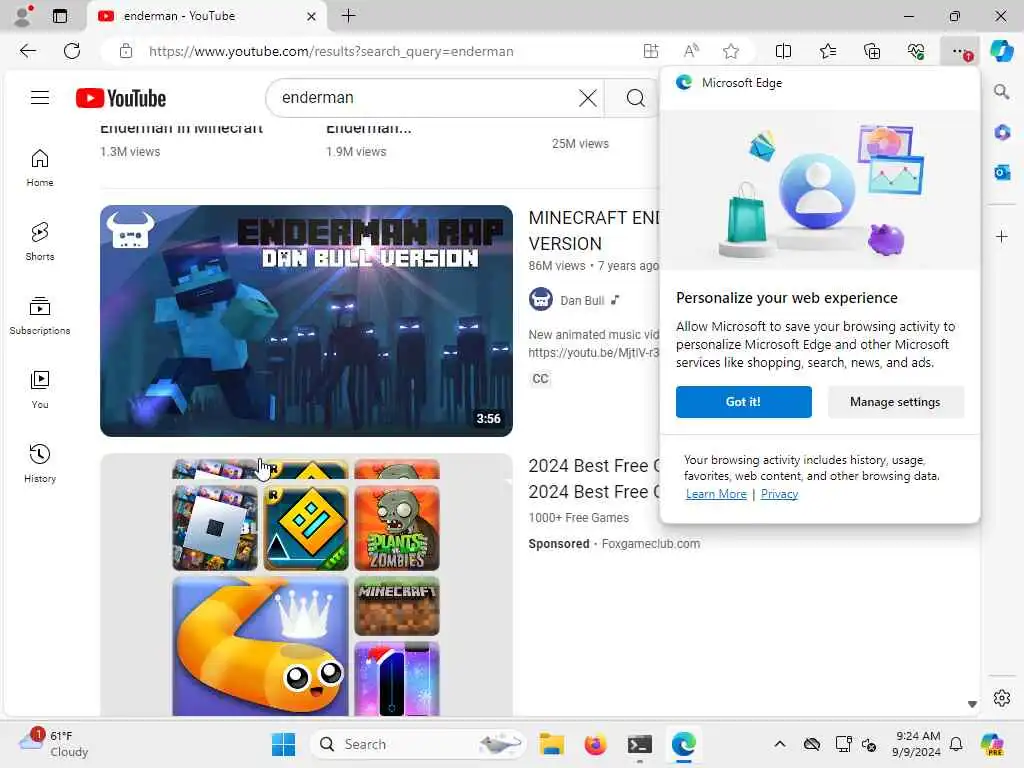Open Browser essentials heart icon
Viewport: 1024px width, 768px height.
click(x=916, y=51)
